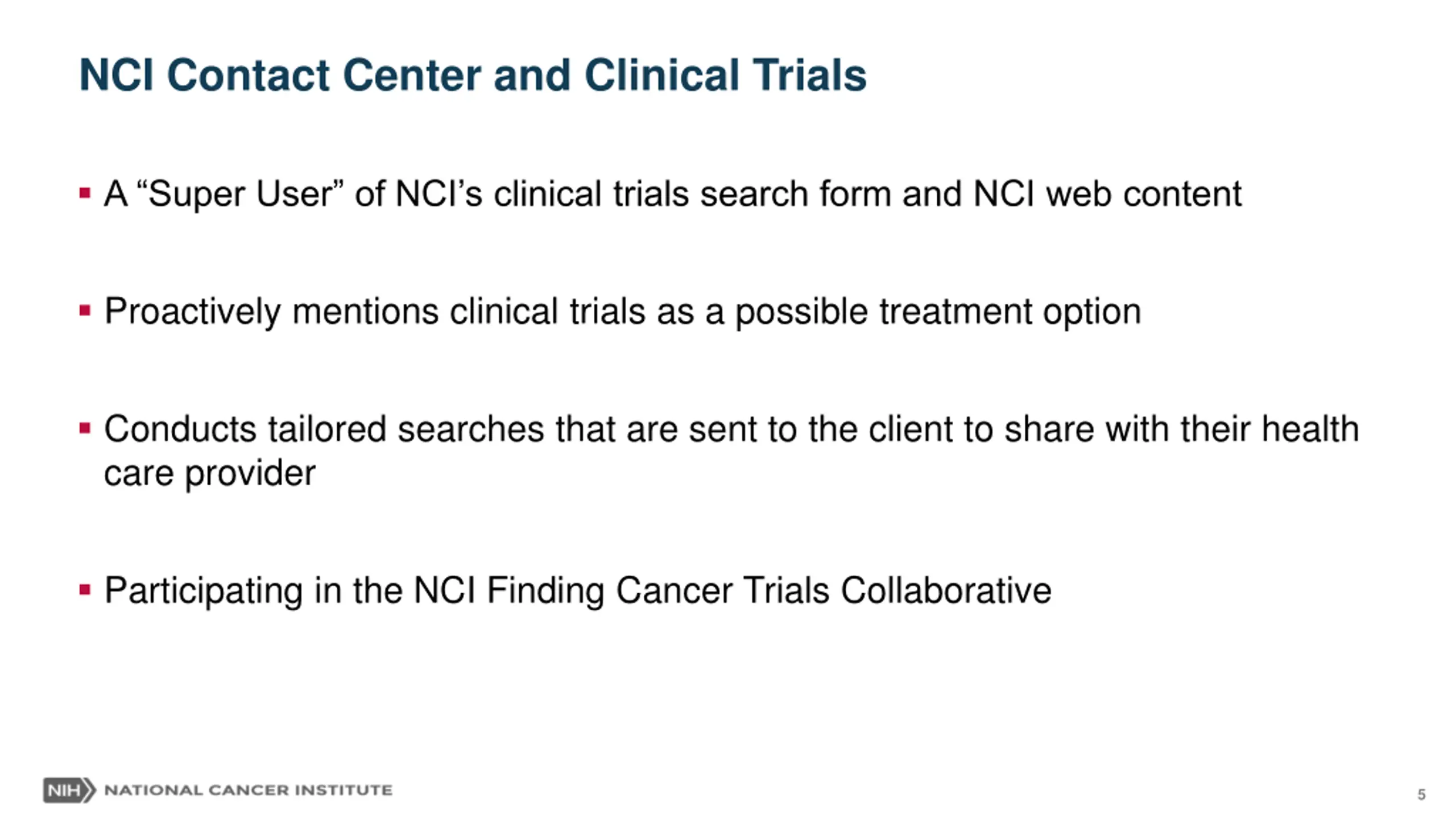Click the Proactively mentions clinical trials line
1456x819 pixels.
(x=623, y=312)
